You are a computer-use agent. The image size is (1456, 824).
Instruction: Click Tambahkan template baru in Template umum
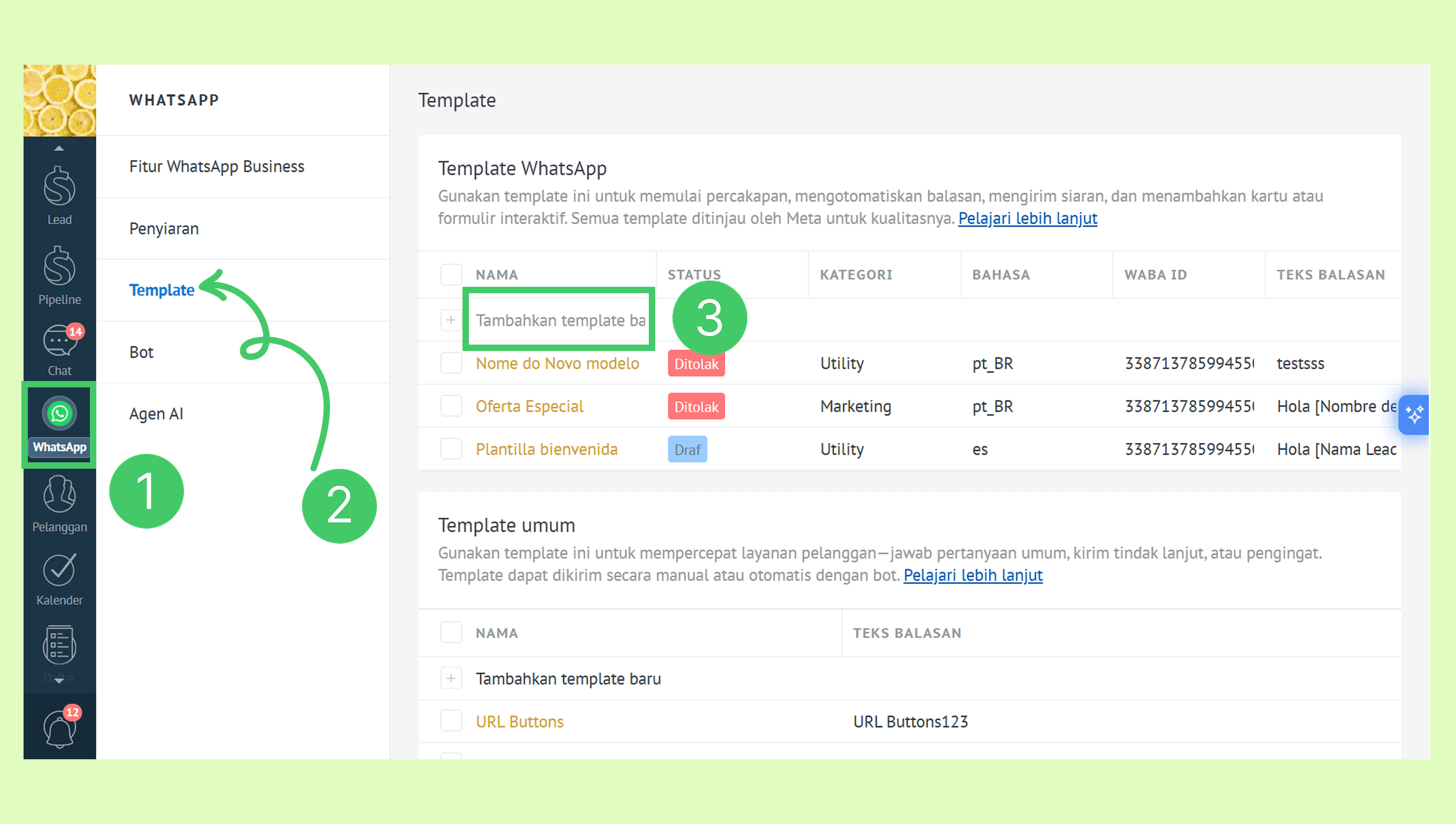(x=568, y=678)
